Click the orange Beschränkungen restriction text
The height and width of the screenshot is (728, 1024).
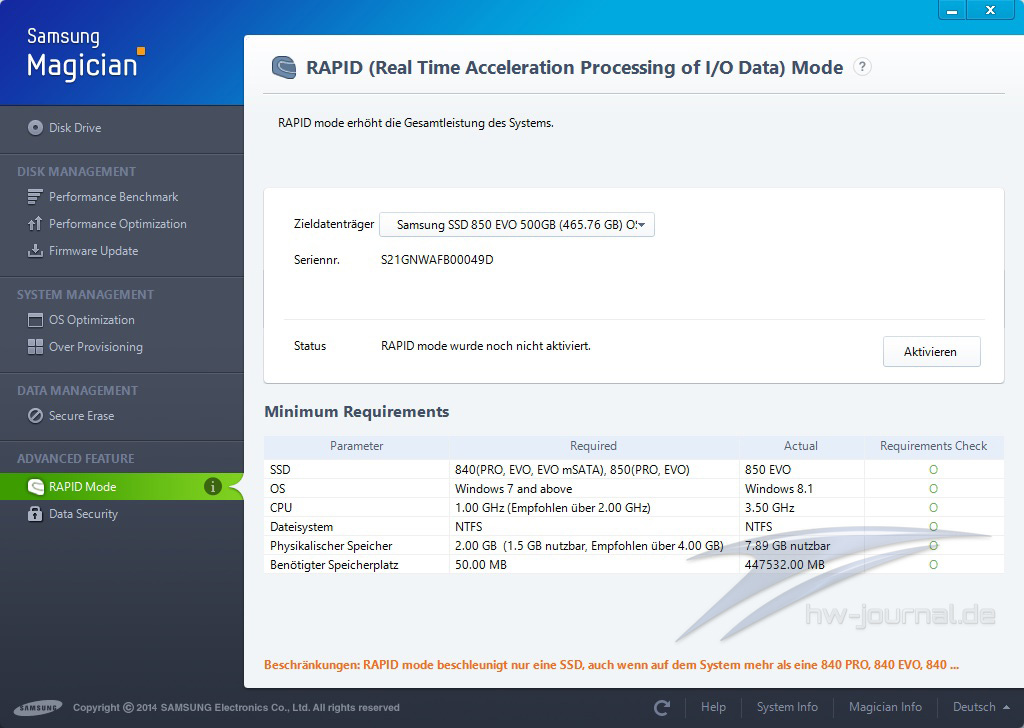[x=611, y=664]
